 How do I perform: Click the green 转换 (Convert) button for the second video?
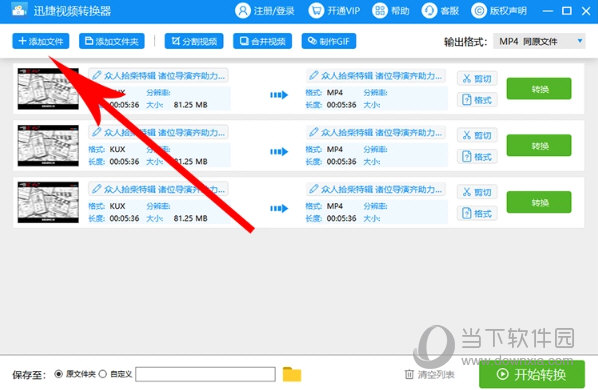tap(539, 146)
